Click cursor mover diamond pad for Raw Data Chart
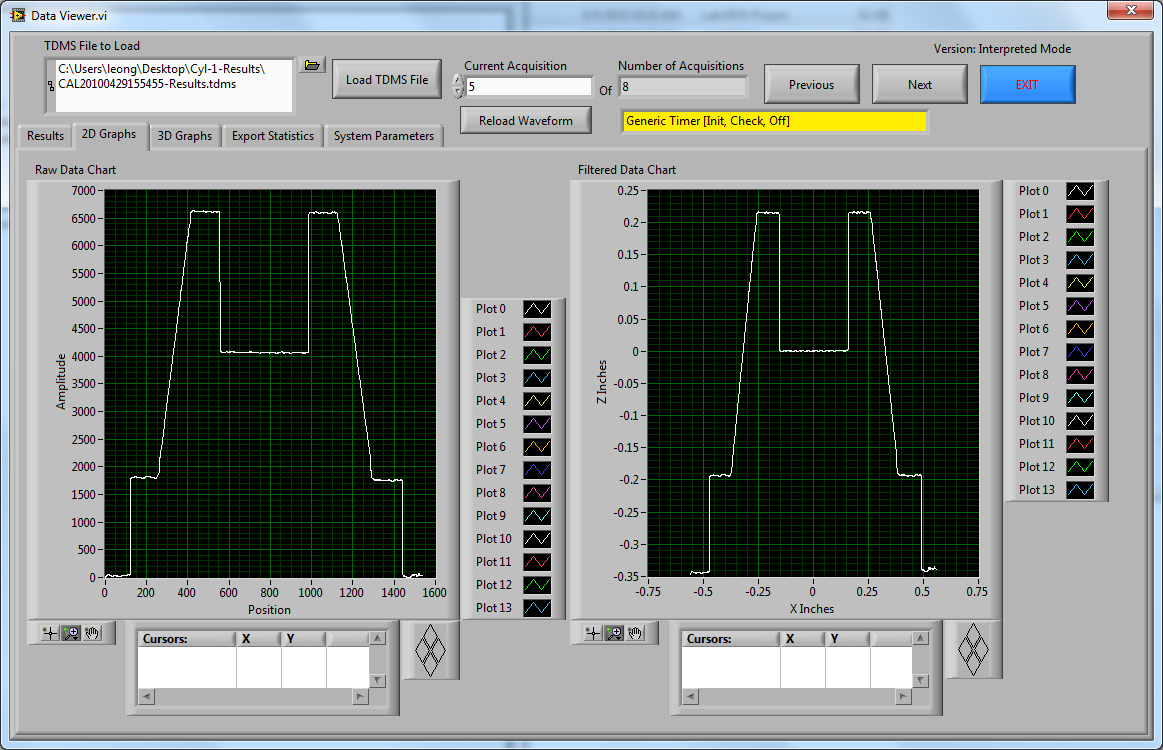The height and width of the screenshot is (750, 1163). click(430, 650)
